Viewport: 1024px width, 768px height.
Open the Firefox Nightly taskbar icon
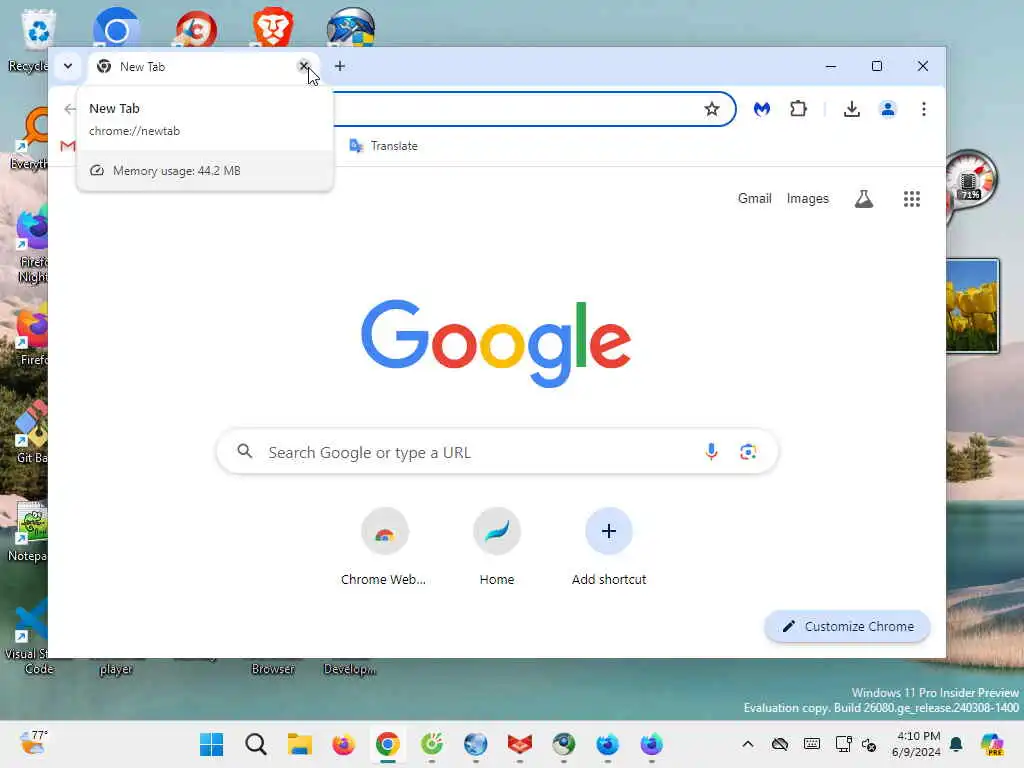[x=651, y=744]
